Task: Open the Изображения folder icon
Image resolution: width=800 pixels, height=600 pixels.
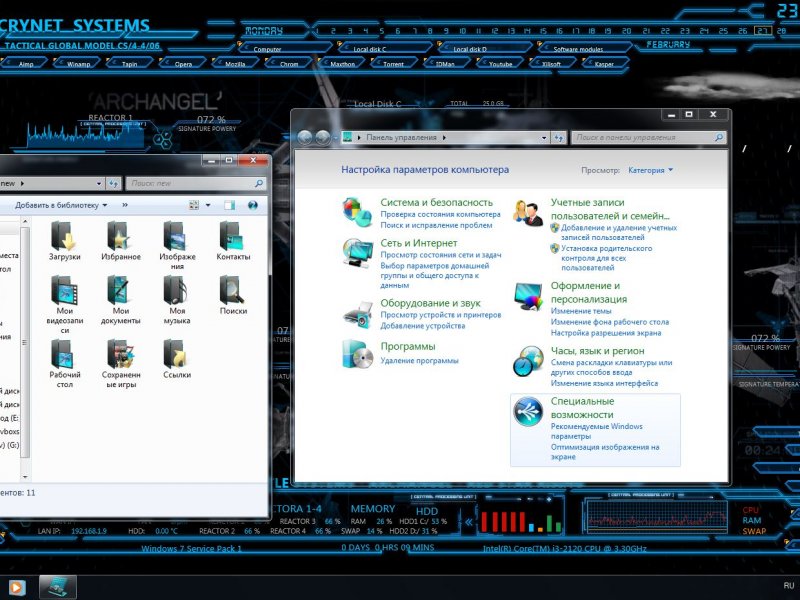Action: pyautogui.click(x=177, y=236)
